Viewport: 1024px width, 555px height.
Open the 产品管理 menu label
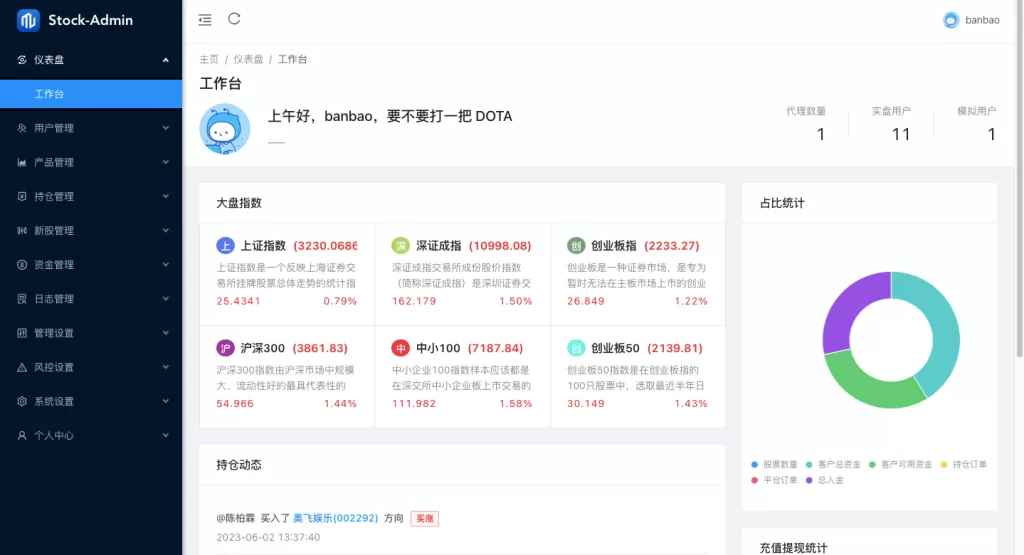tap(54, 162)
